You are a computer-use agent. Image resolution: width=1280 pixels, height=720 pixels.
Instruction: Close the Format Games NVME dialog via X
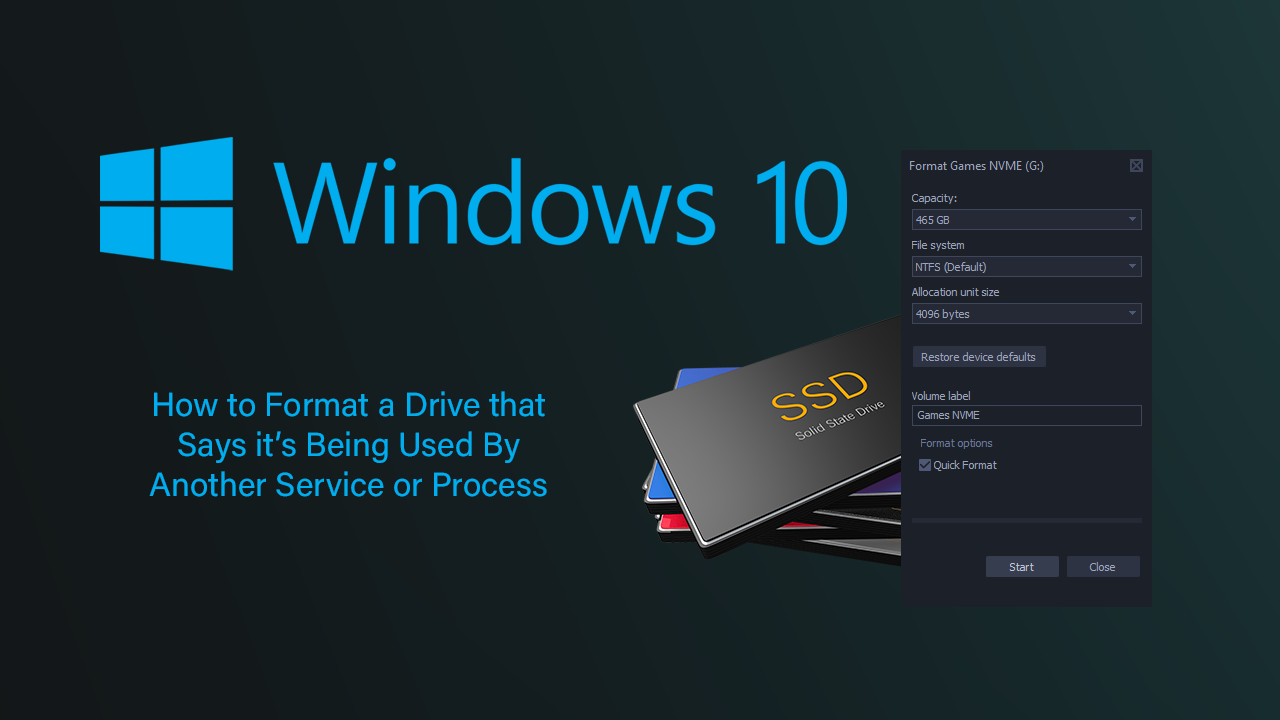pos(1136,166)
